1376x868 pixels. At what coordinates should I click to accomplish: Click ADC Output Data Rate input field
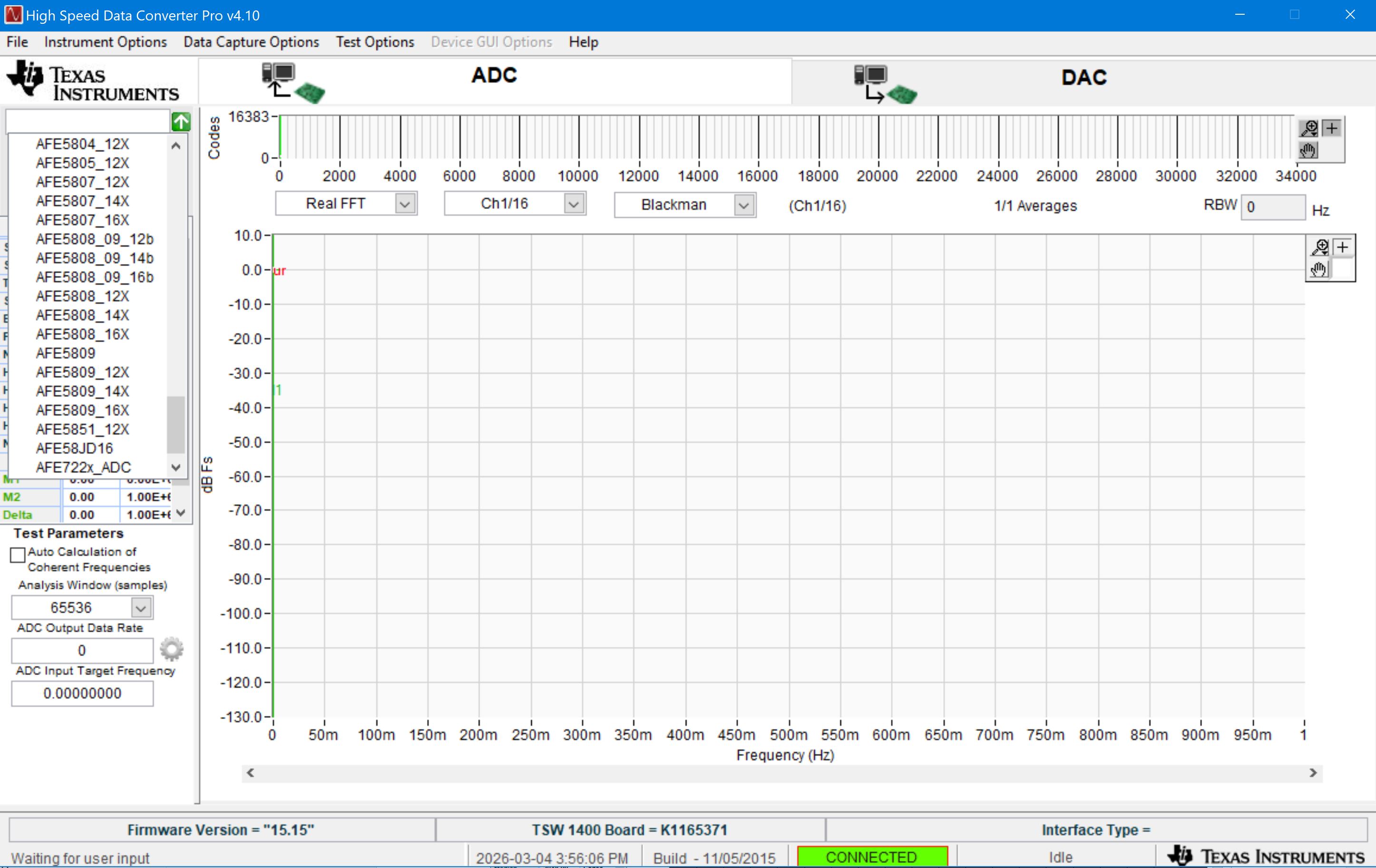[82, 650]
